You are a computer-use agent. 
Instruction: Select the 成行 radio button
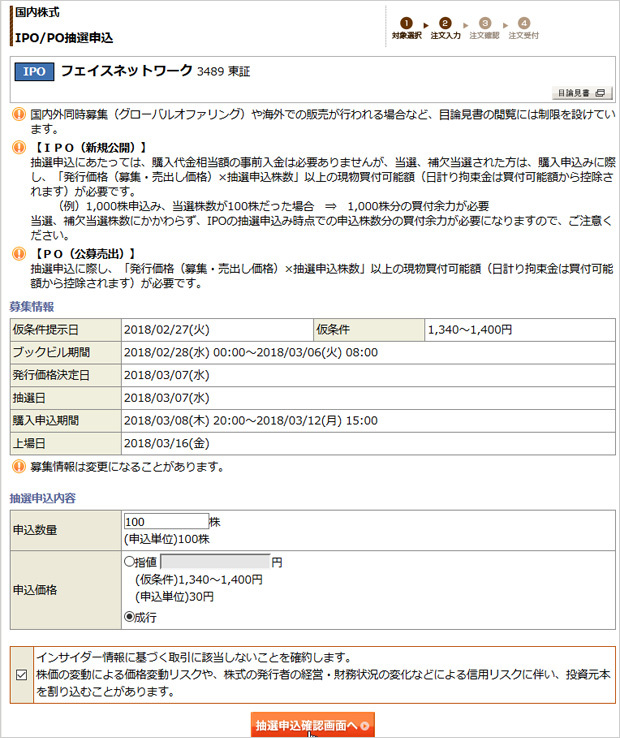[x=129, y=616]
